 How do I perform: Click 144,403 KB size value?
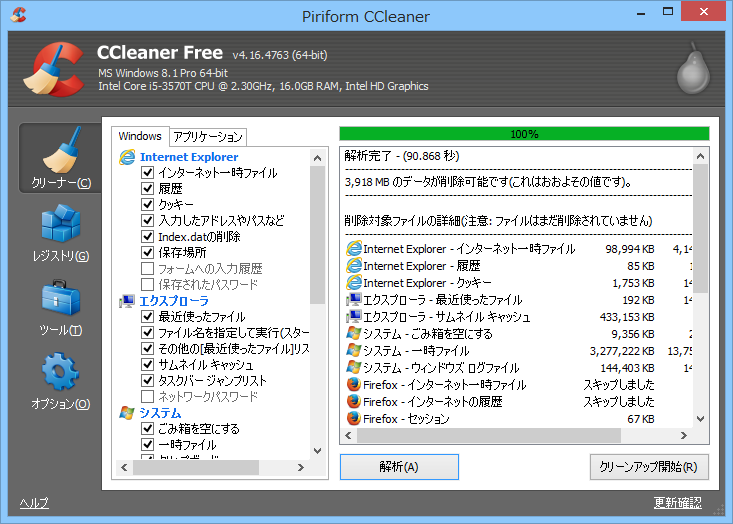pyautogui.click(x=627, y=368)
